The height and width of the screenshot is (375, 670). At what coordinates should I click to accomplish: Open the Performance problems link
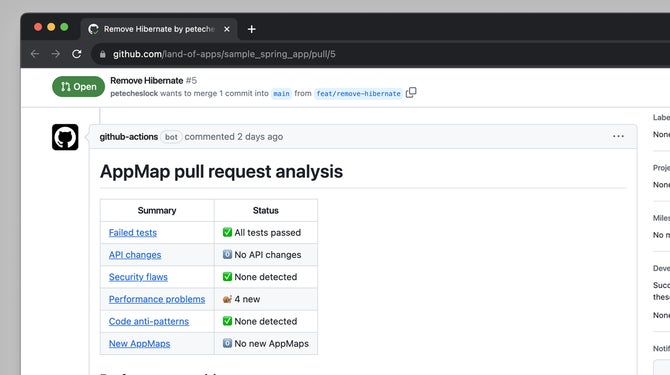(x=157, y=299)
